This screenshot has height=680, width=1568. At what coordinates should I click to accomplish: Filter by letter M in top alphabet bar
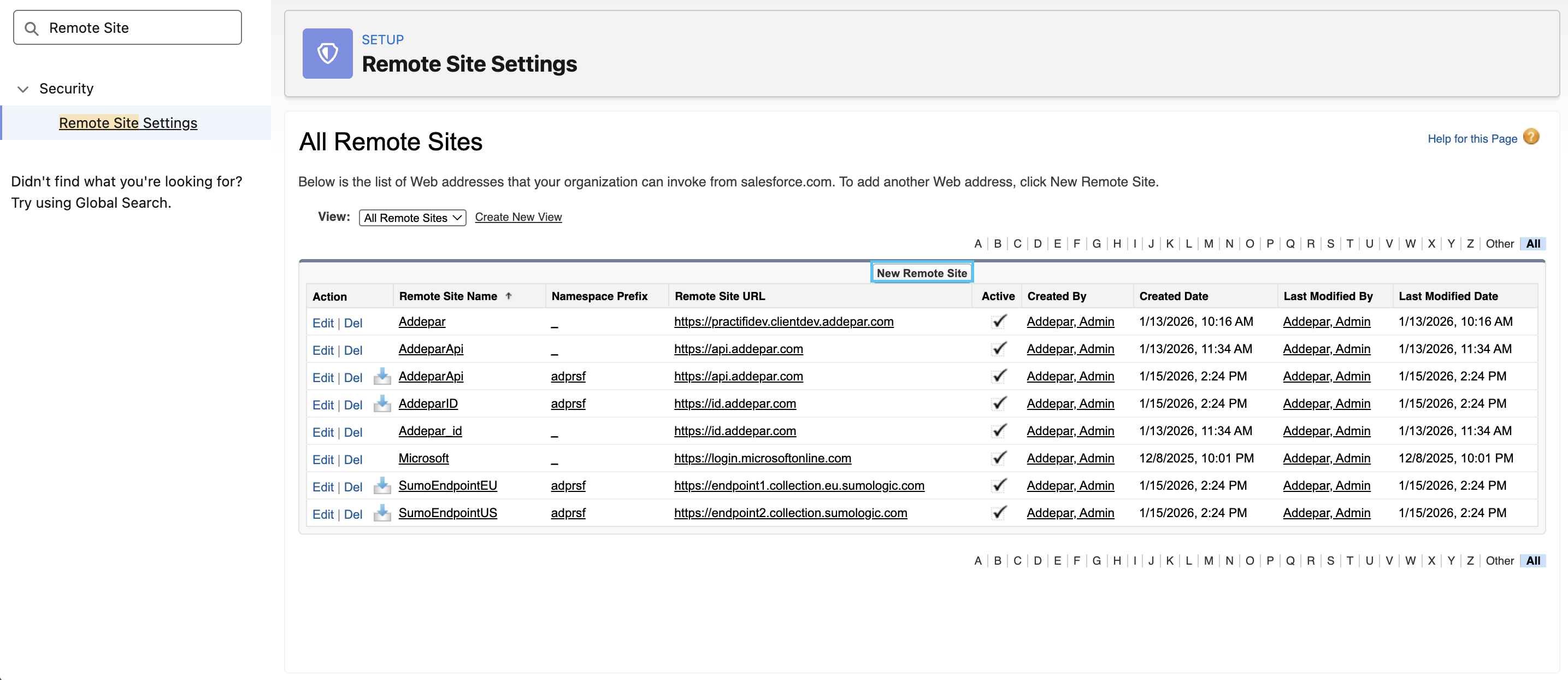1209,243
